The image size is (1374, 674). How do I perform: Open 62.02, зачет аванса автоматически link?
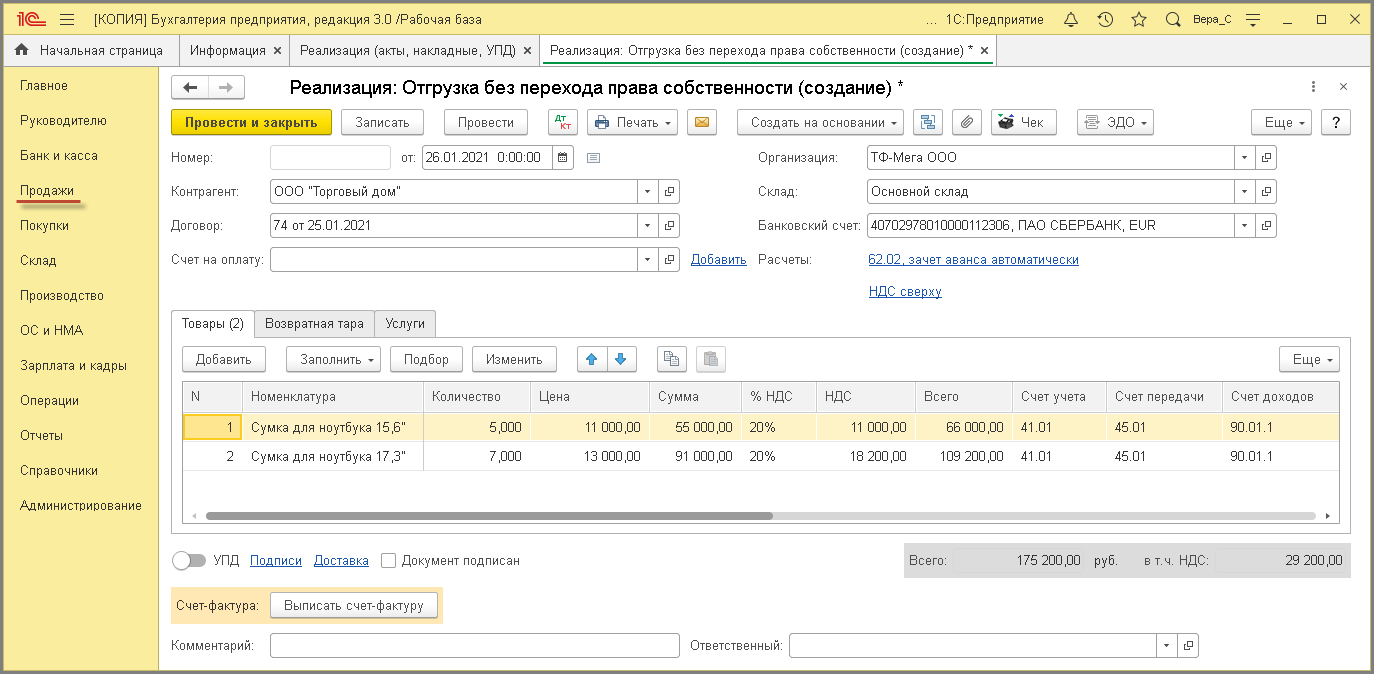[974, 259]
